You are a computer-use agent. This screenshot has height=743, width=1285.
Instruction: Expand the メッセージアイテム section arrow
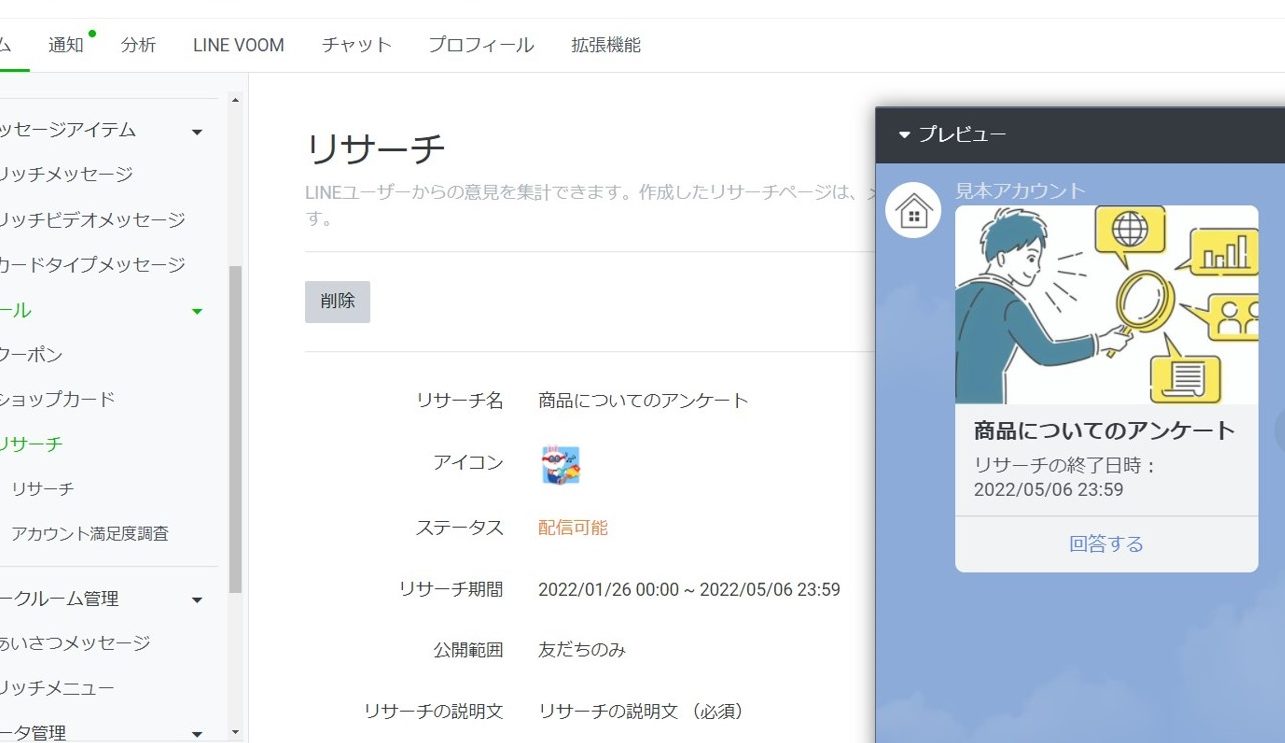click(197, 131)
